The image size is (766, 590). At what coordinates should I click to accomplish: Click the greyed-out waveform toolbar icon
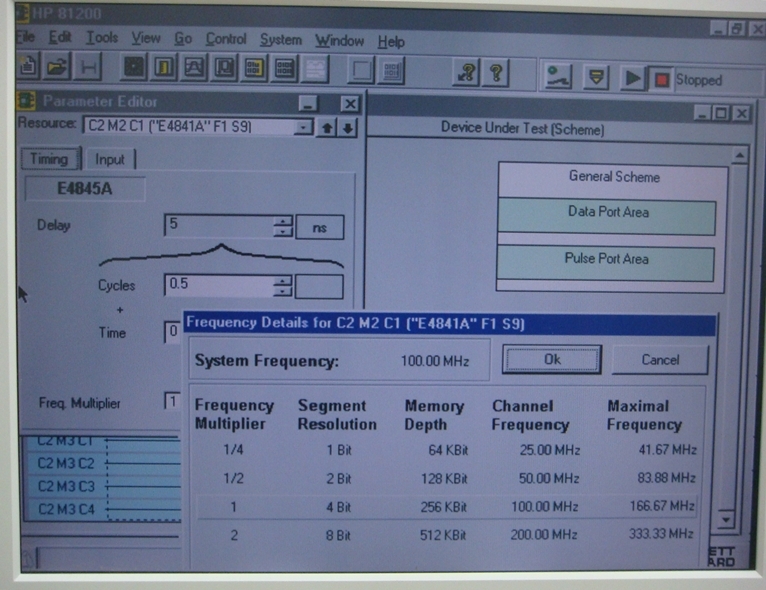pos(315,69)
